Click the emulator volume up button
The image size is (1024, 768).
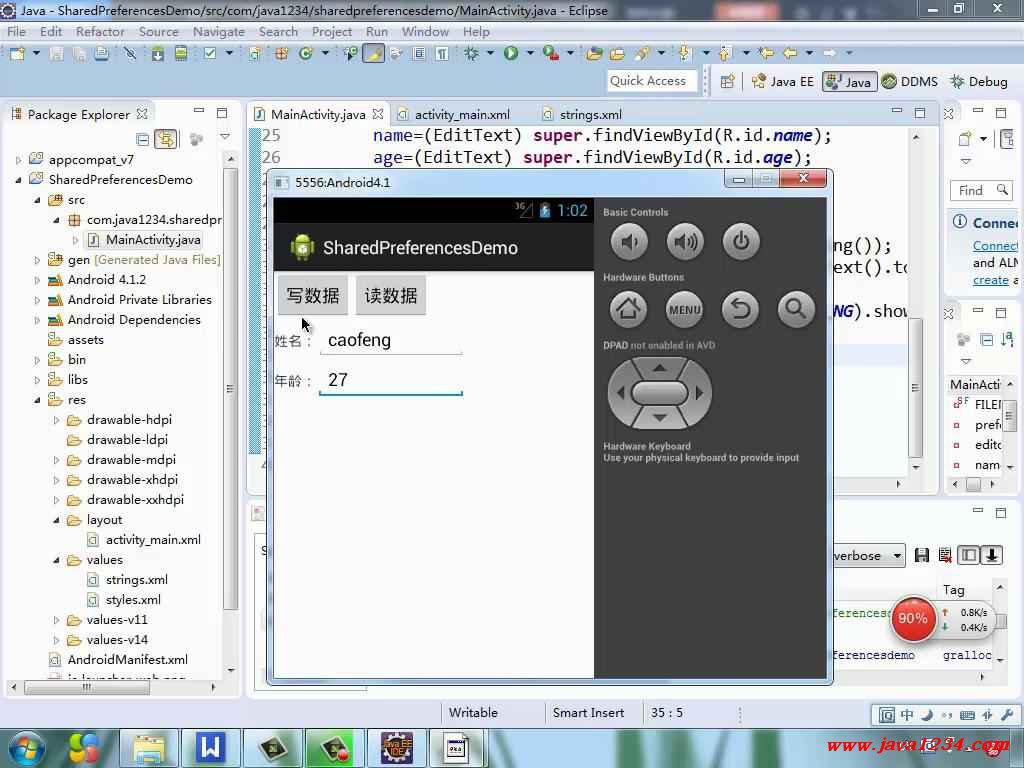(685, 241)
